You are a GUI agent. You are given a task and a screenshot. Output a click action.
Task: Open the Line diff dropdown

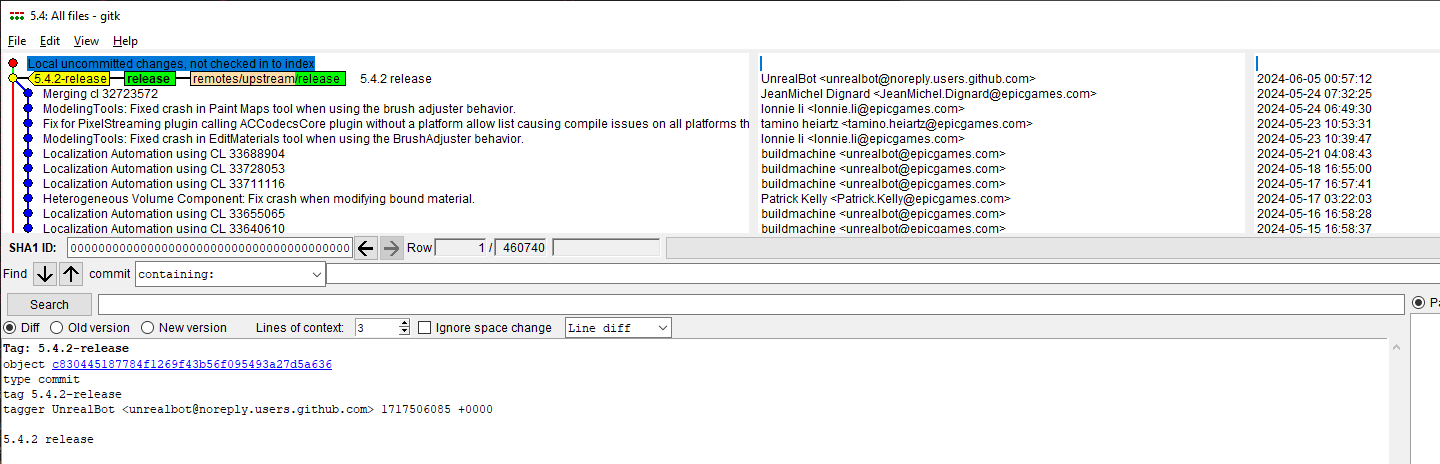pyautogui.click(x=618, y=328)
